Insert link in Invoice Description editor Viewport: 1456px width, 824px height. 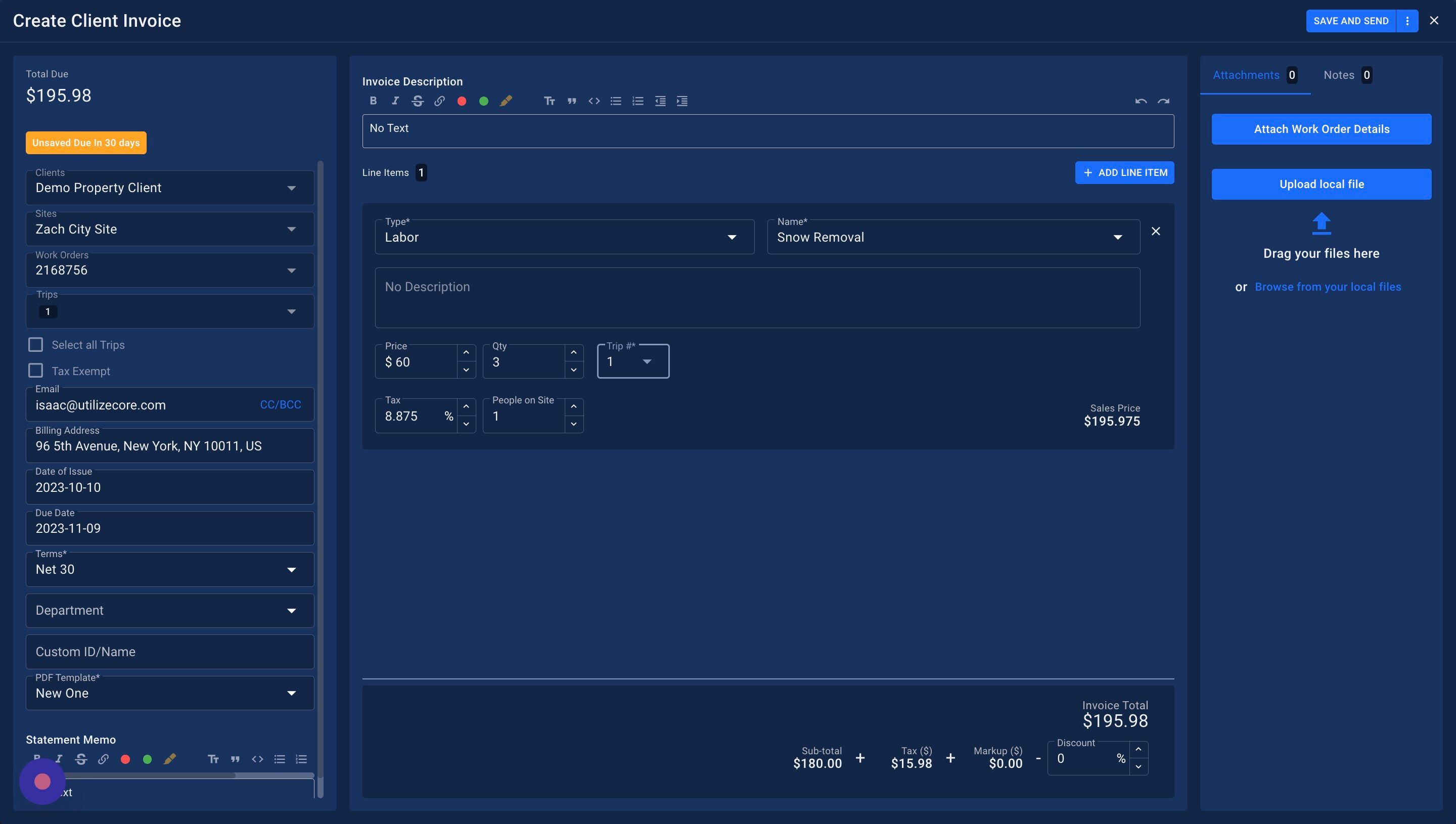pos(439,101)
